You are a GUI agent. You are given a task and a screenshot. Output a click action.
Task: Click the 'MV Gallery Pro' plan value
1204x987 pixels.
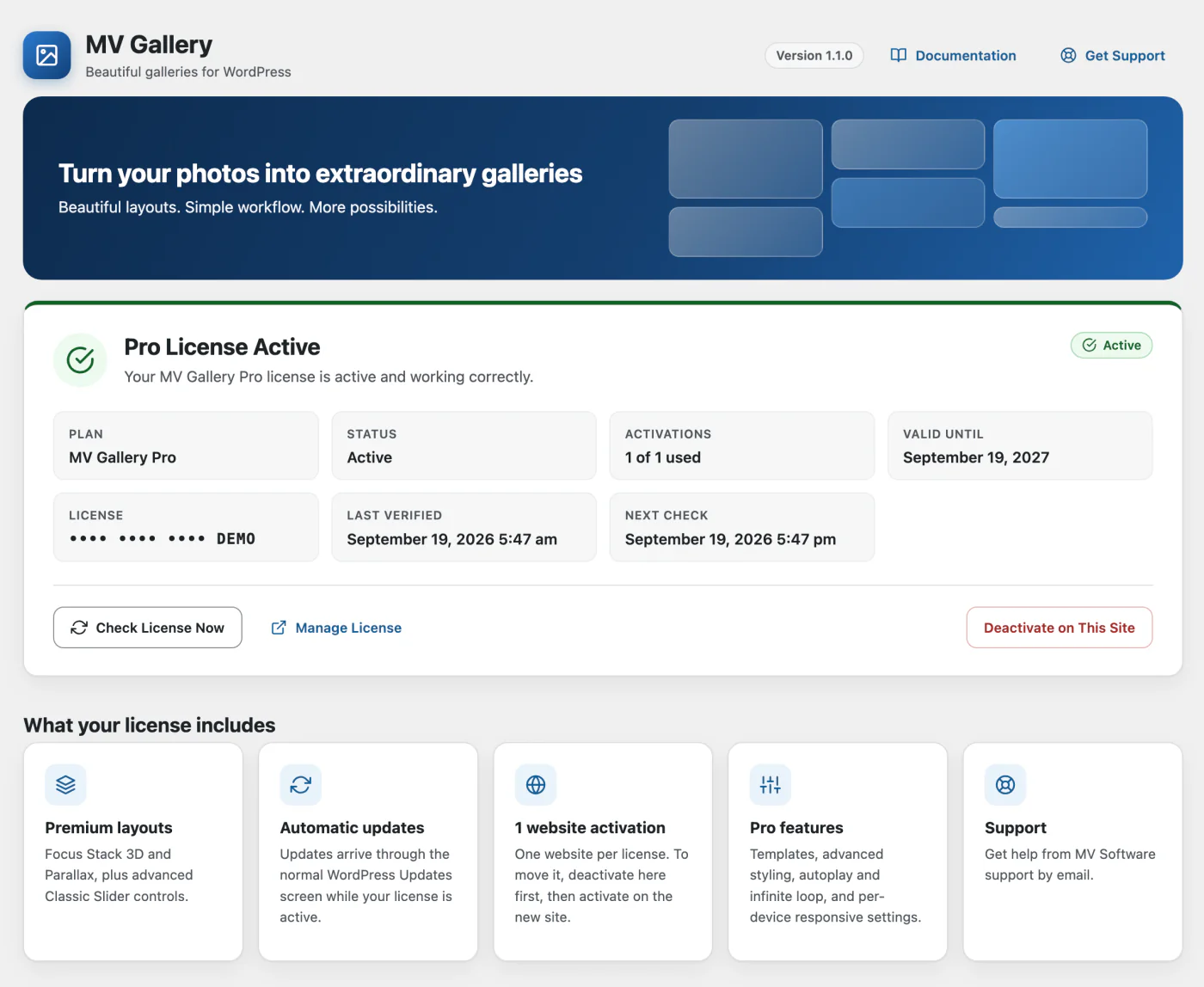pos(122,457)
